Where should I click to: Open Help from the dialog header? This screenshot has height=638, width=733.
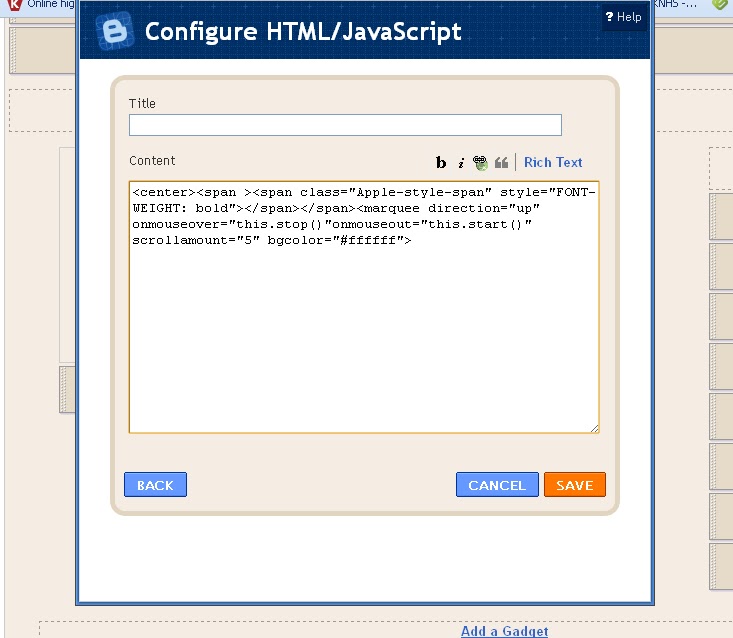pyautogui.click(x=623, y=17)
